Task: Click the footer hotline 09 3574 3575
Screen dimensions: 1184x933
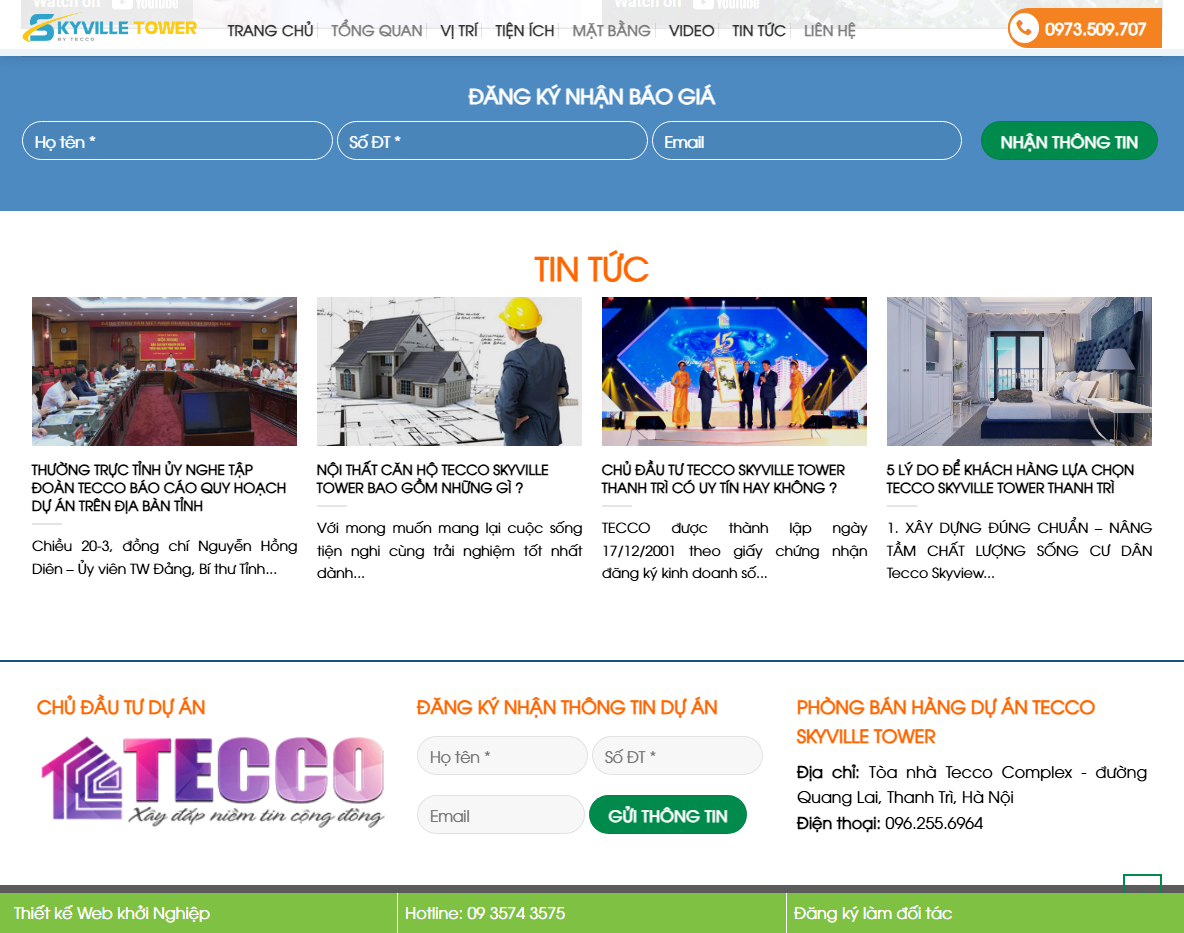Action: tap(484, 912)
